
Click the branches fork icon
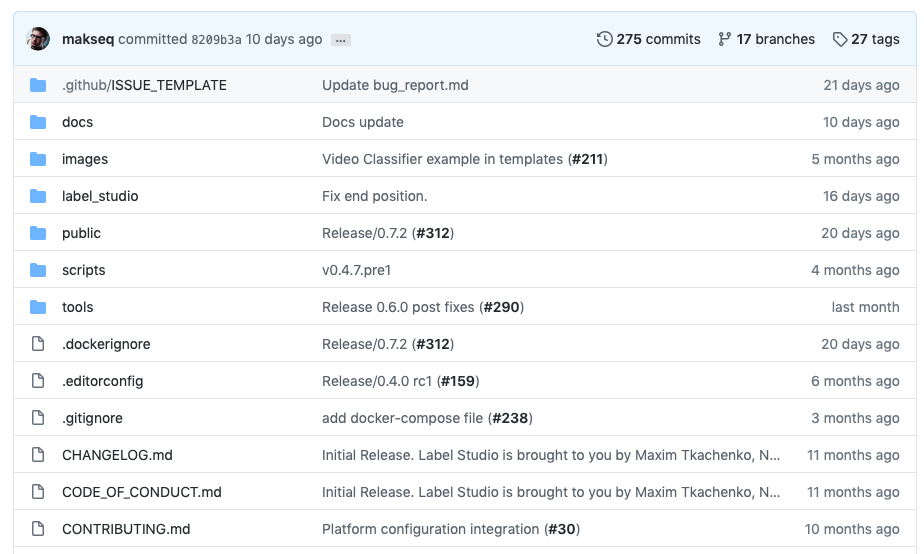pos(724,39)
